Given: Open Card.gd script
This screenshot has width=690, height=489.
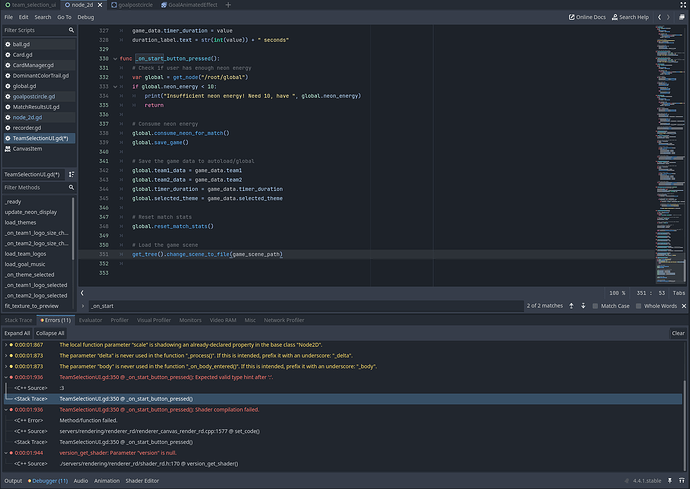Looking at the screenshot, I should pos(39,55).
